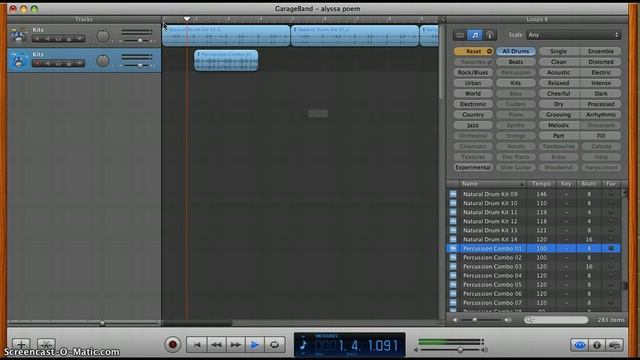Viewport: 640px width, 360px height.
Task: Sort loops by the Beats column header
Action: tap(589, 184)
